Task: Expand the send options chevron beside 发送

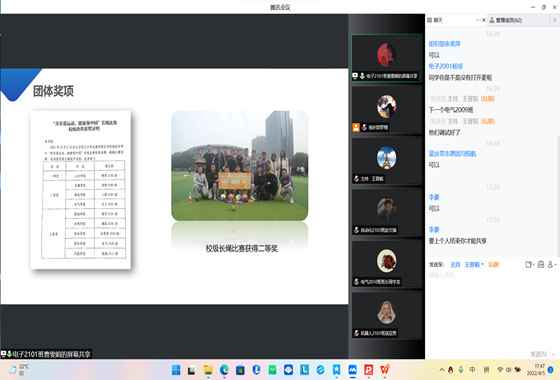Action: (554, 354)
